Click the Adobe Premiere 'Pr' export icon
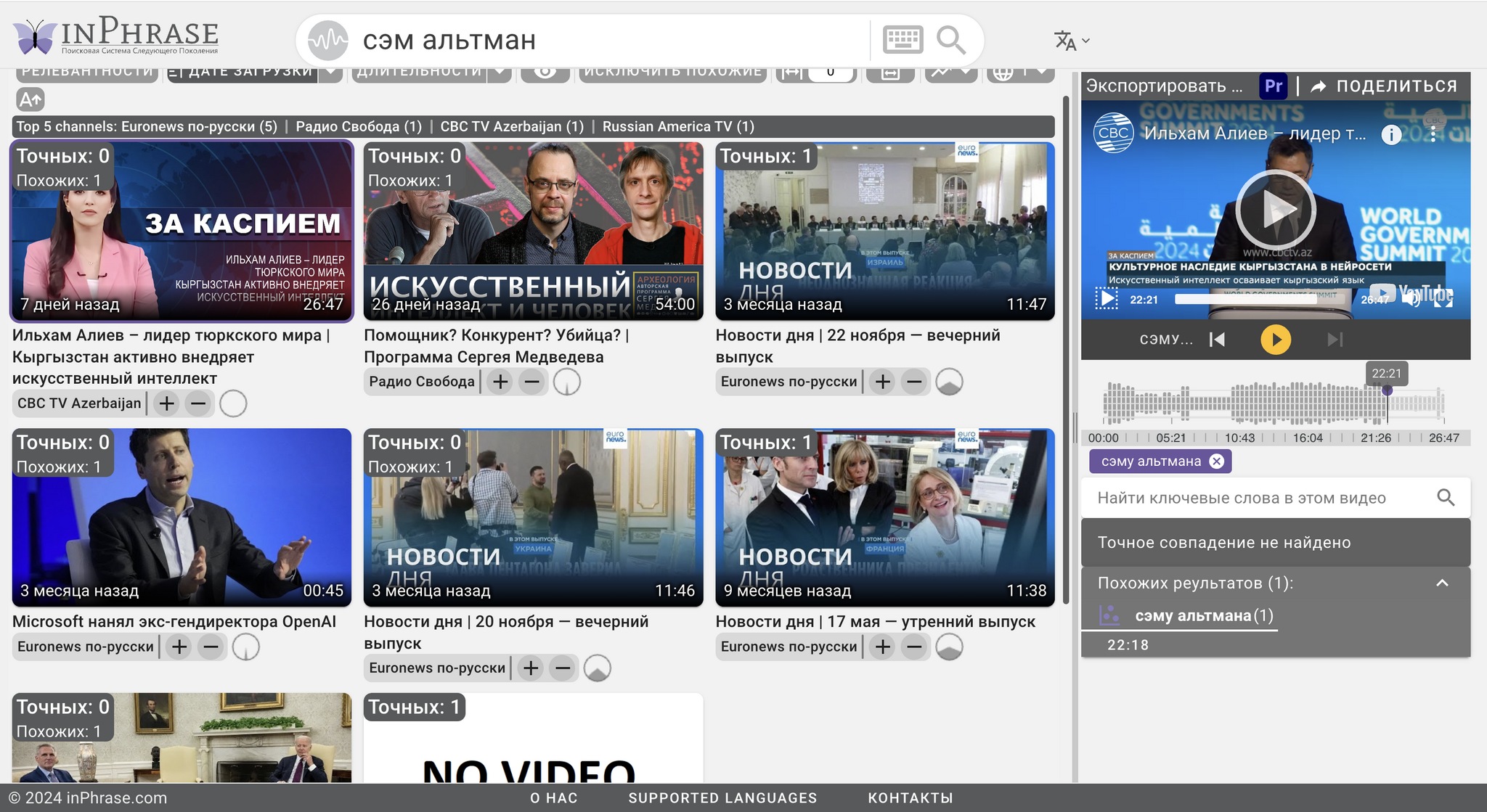 [x=1273, y=86]
